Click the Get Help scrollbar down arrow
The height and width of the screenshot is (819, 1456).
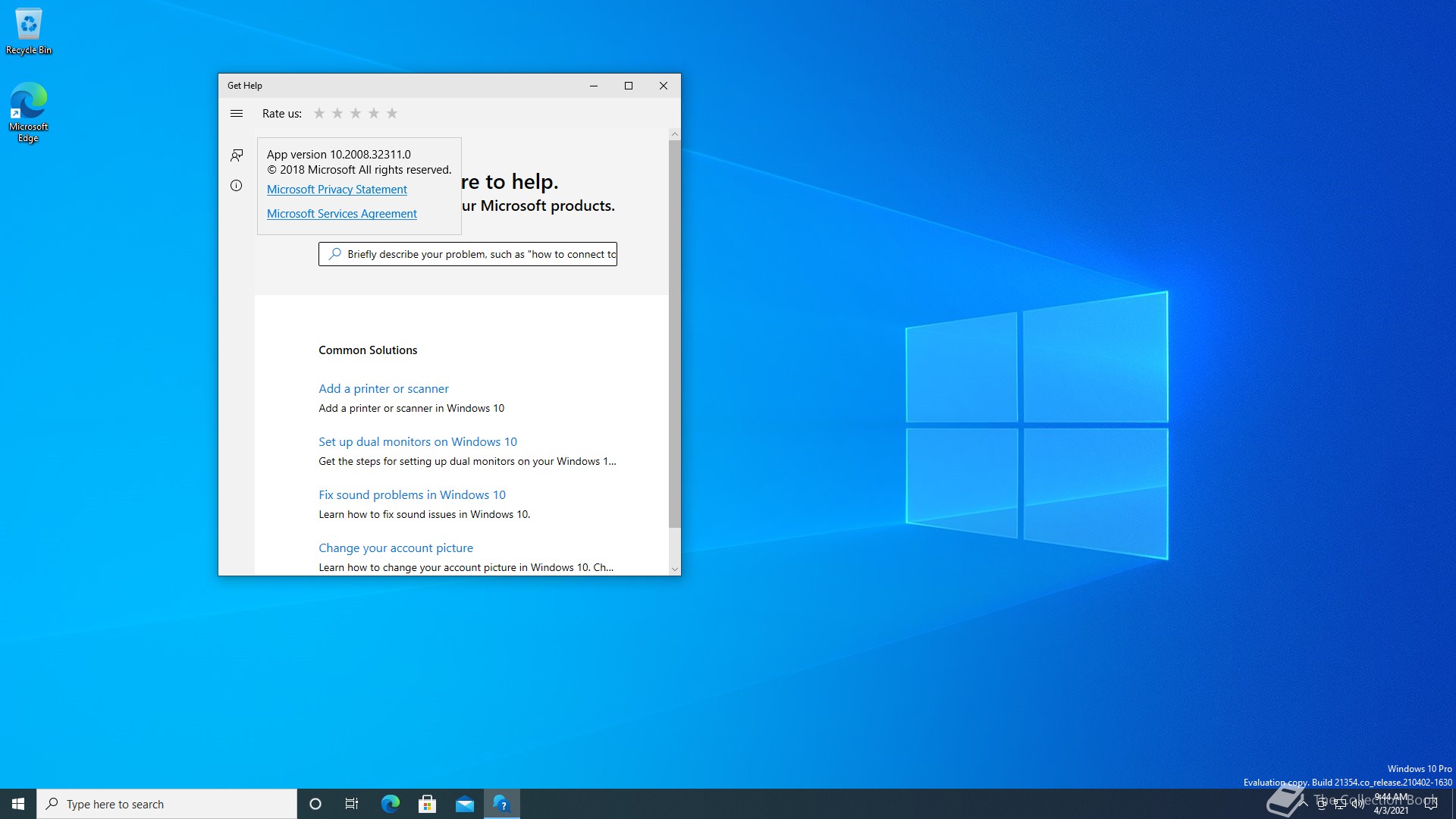tap(675, 569)
